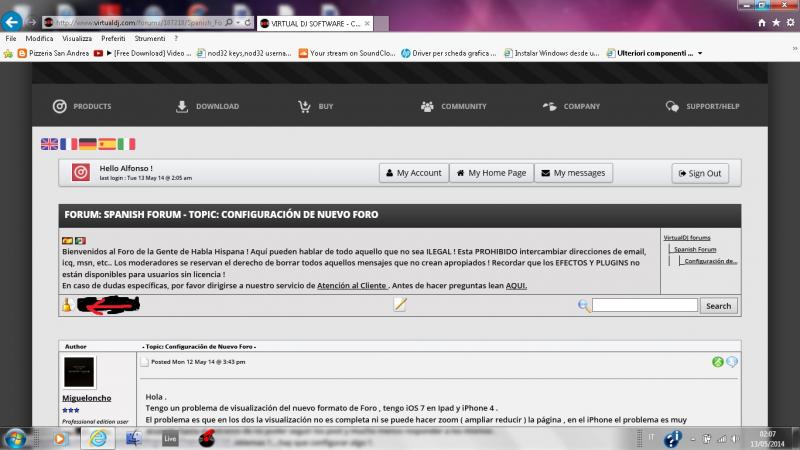Open Driver per scheda grafica bookmark
The width and height of the screenshot is (800, 450).
pyautogui.click(x=448, y=53)
